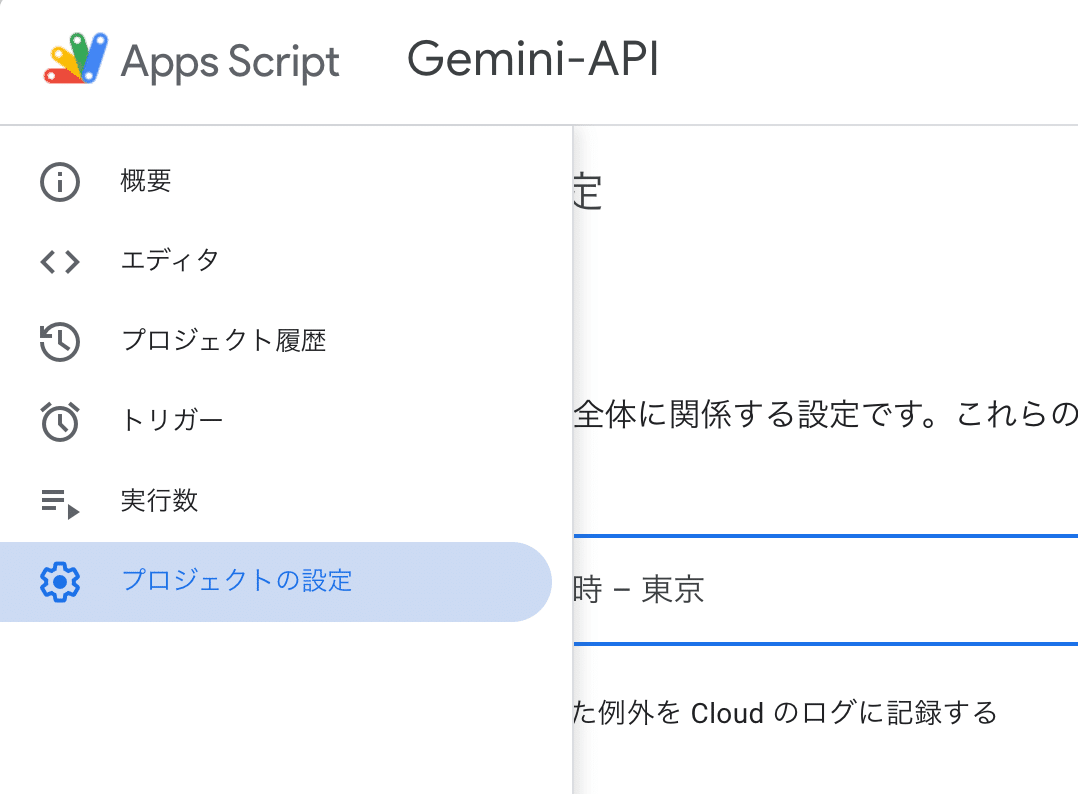1078x794 pixels.
Task: Click the Apps Script title text
Action: coord(230,62)
